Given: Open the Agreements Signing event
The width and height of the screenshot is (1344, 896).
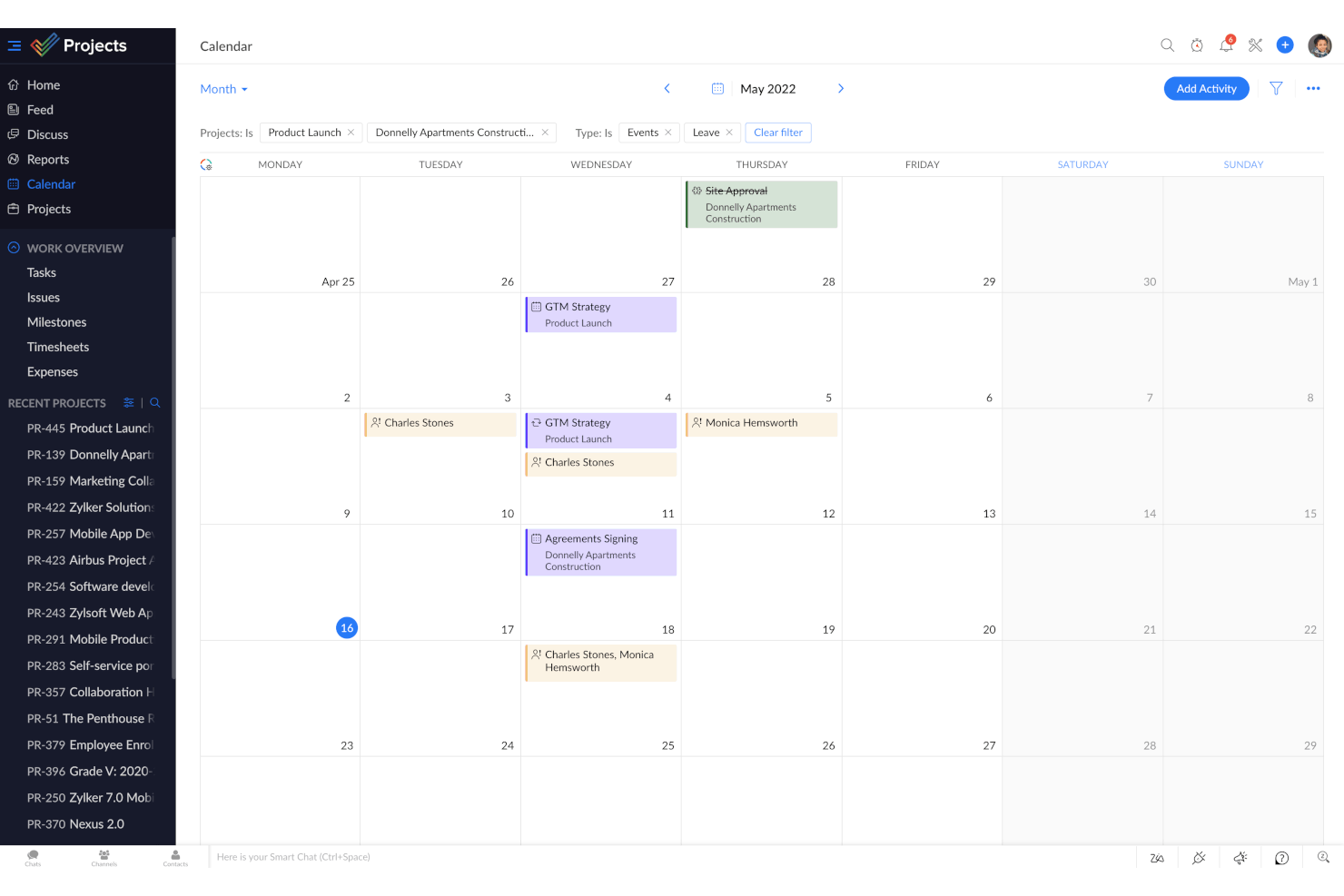Looking at the screenshot, I should coord(600,552).
